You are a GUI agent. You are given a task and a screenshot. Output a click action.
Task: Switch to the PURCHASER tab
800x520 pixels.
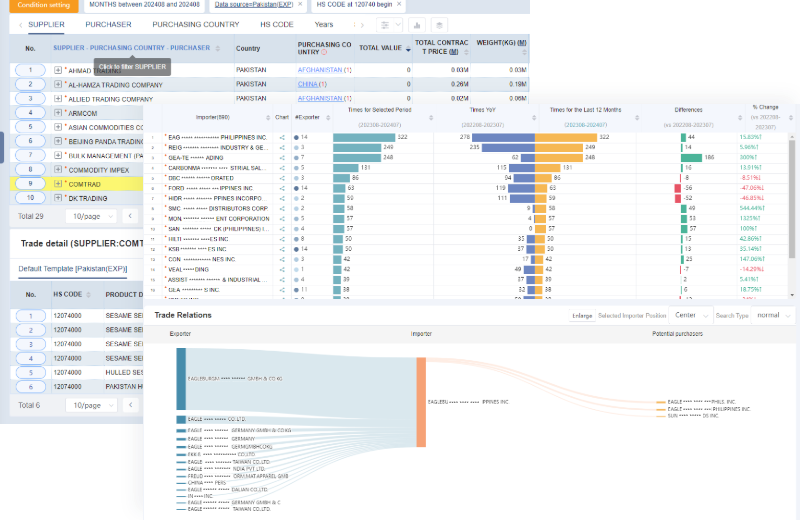(x=108, y=24)
